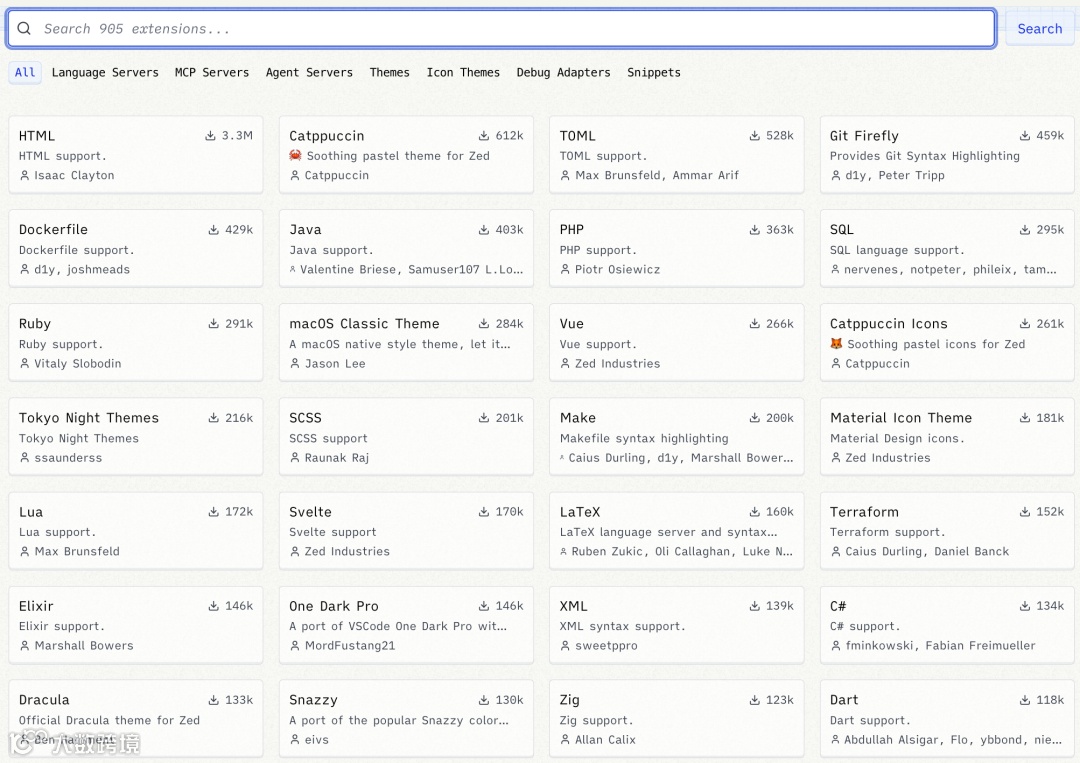Click author name Allan Calix

click(x=605, y=740)
